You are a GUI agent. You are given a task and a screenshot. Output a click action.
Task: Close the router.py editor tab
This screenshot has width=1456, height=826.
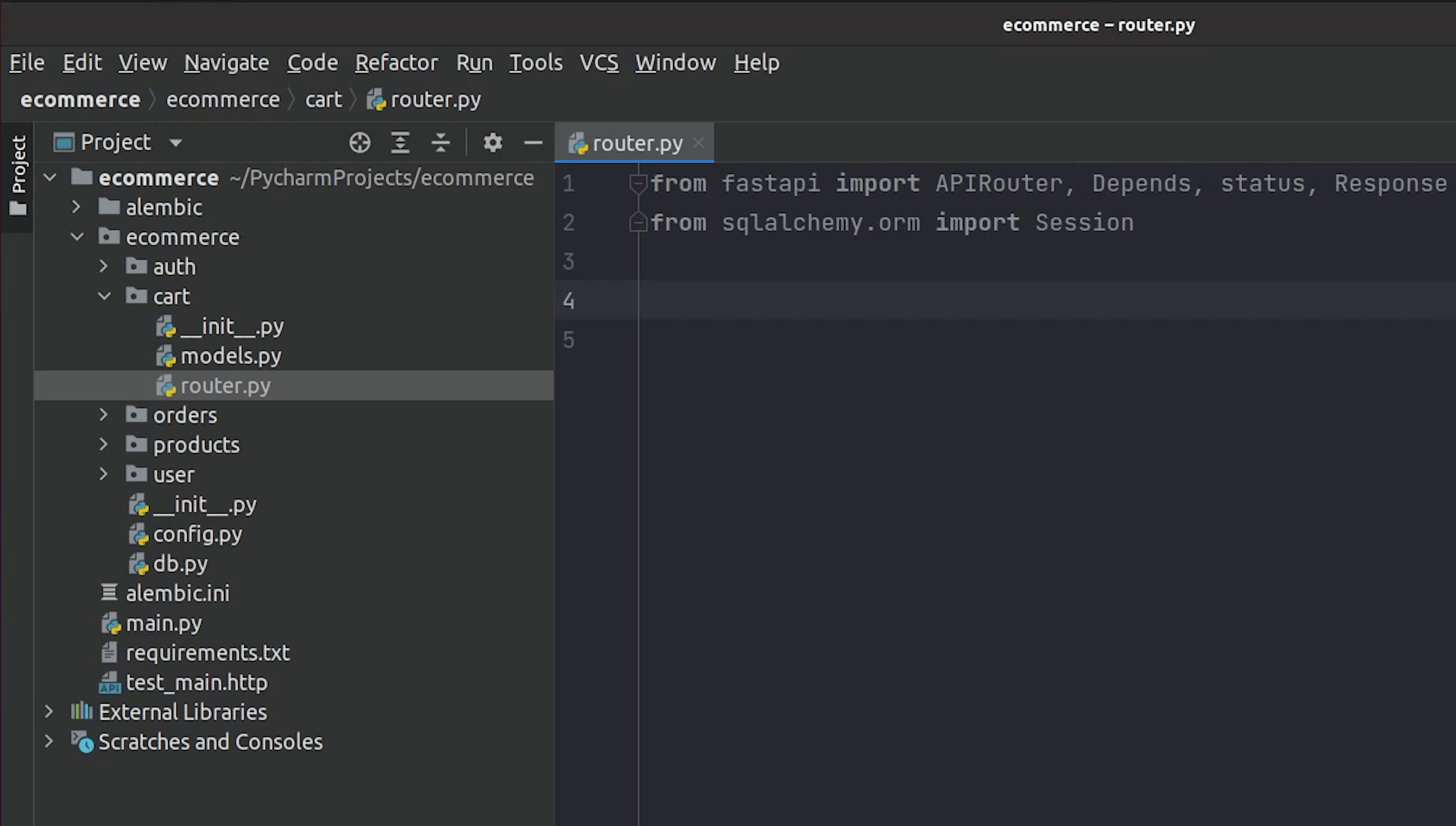pos(699,143)
